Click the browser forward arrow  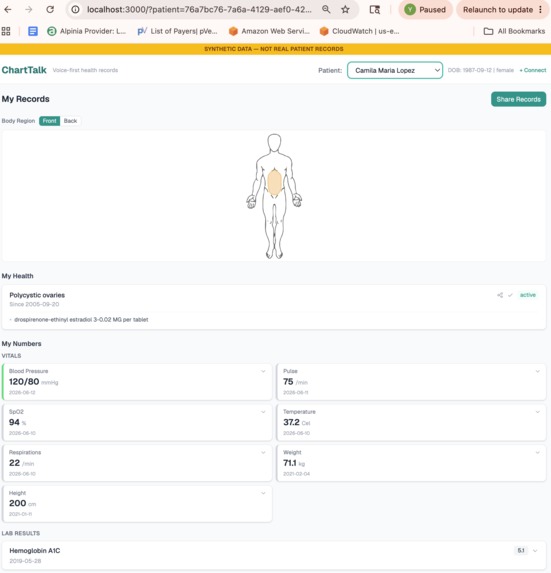[28, 10]
